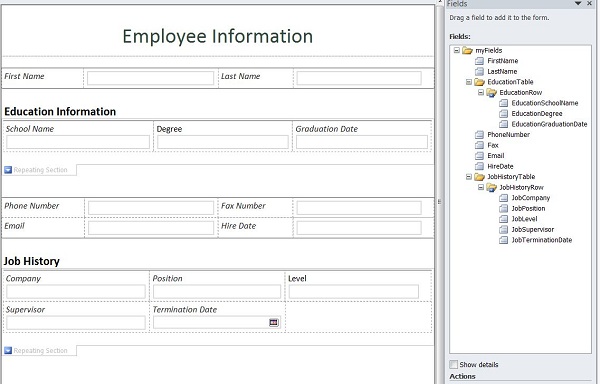Select the EducationGraduationDate tree label
Viewport: 600px width, 384px height.
click(x=549, y=124)
